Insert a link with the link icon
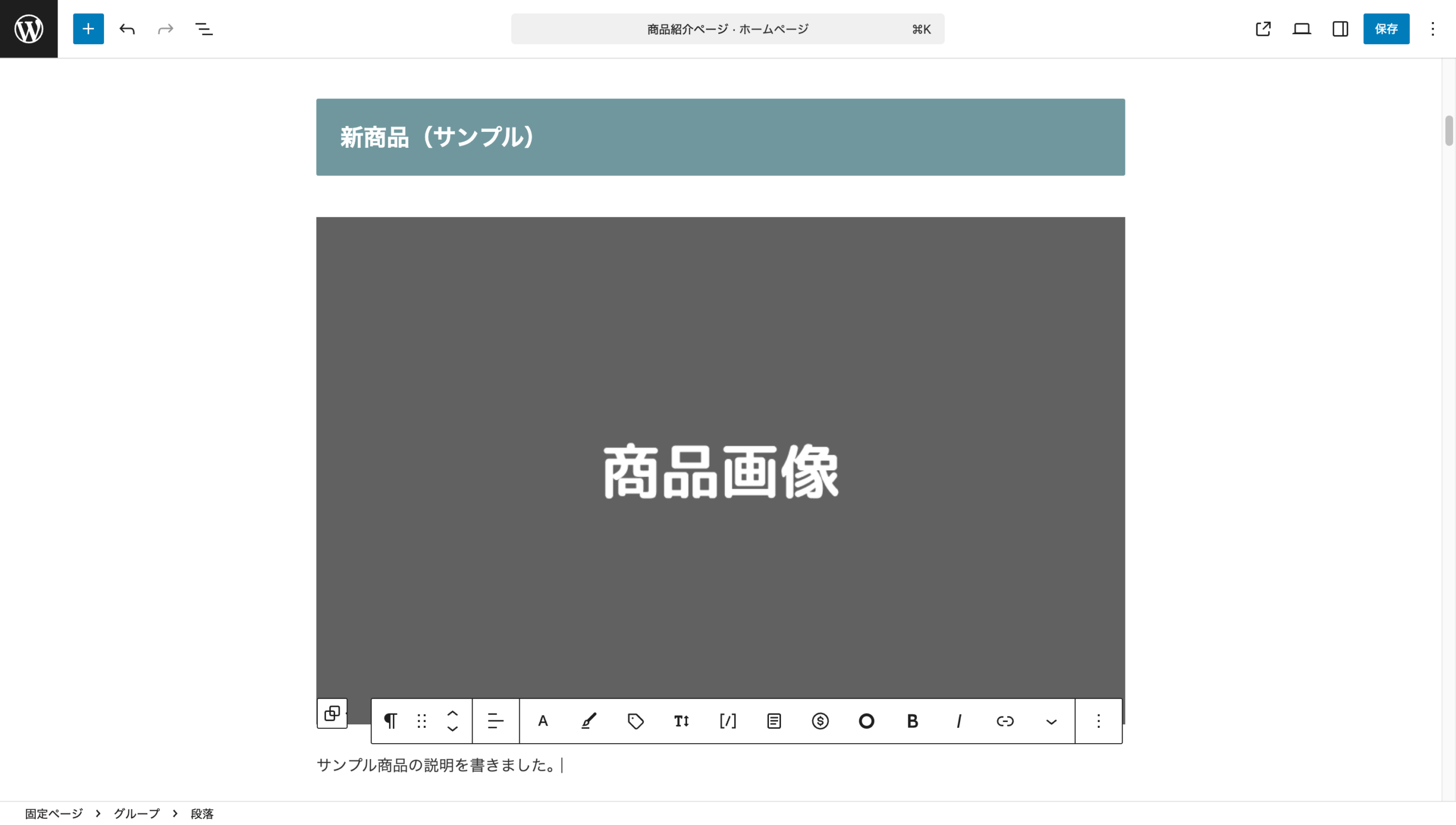This screenshot has width=1456, height=825. tap(1005, 721)
